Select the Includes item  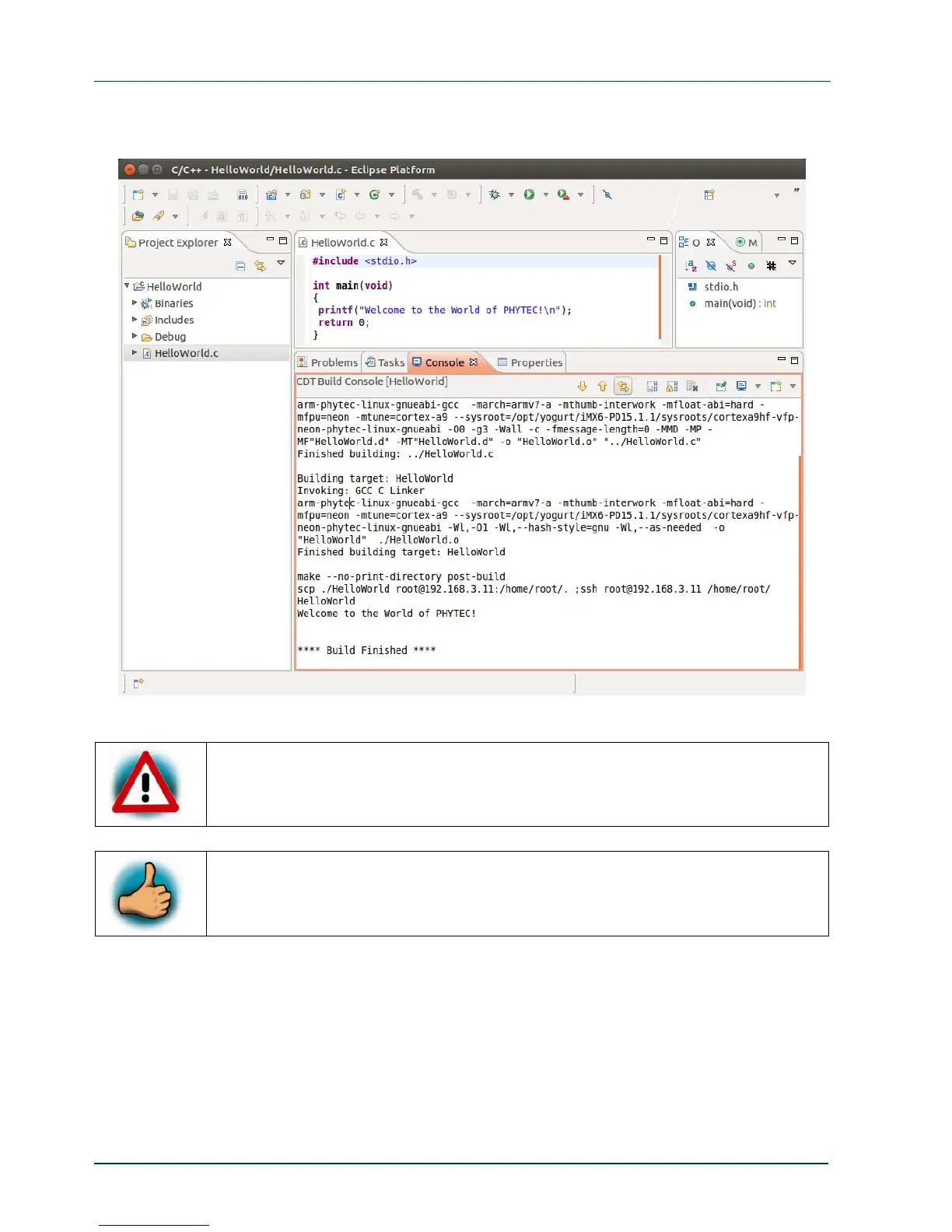pos(167,320)
